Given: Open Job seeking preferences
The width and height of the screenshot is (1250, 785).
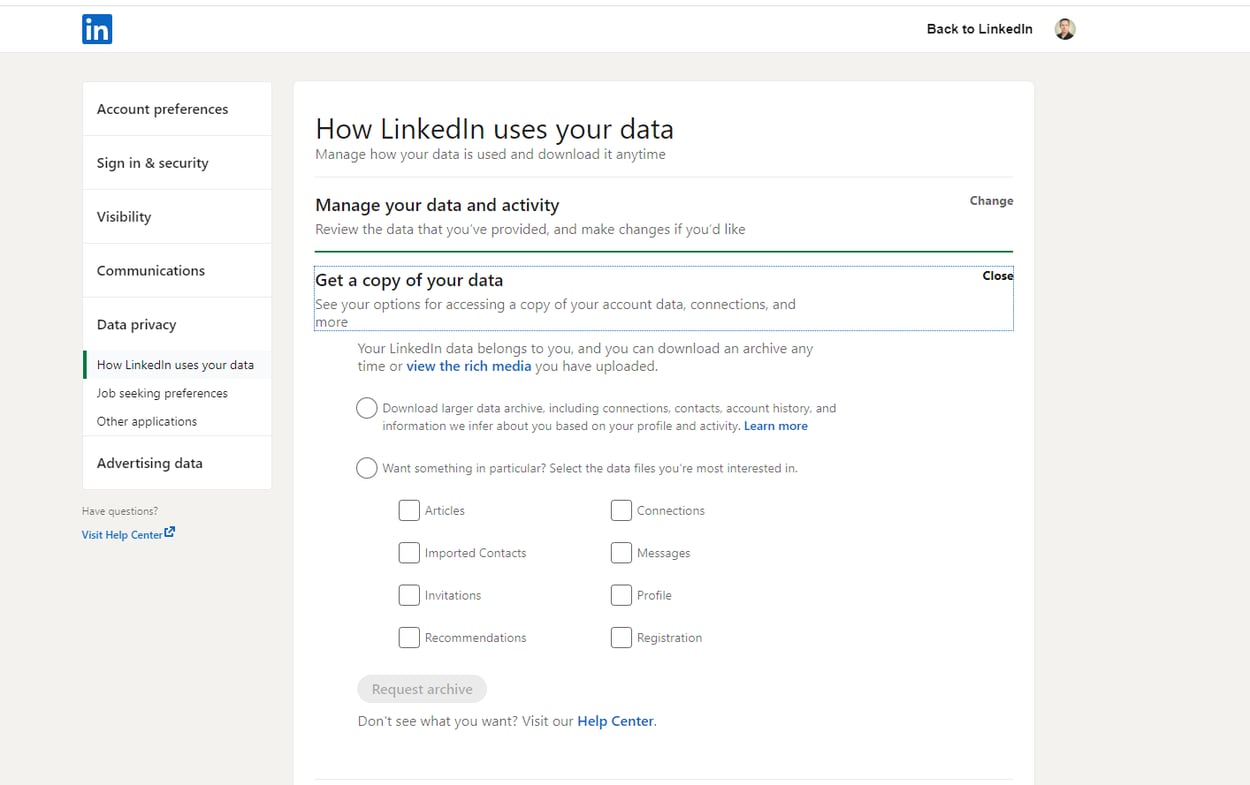Looking at the screenshot, I should [x=162, y=393].
